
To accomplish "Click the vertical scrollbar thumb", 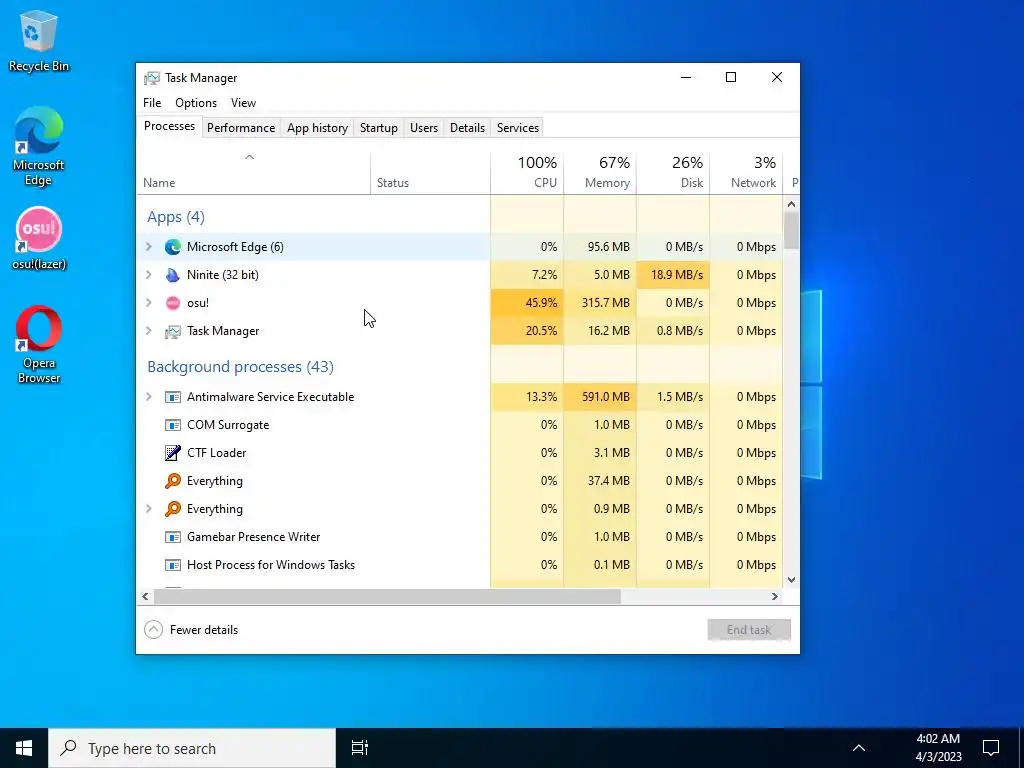I will tap(792, 230).
